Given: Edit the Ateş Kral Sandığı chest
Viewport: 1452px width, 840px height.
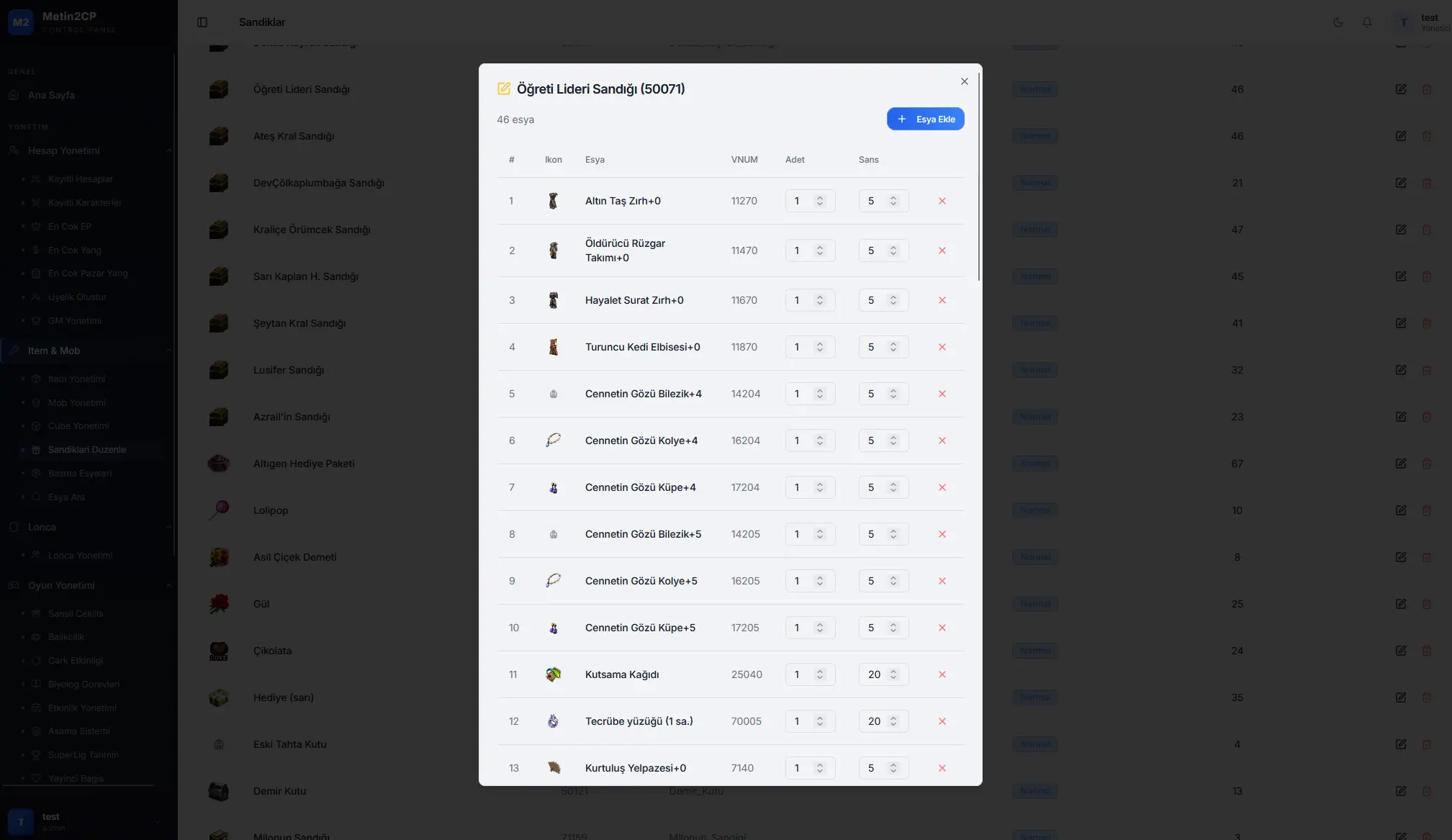Looking at the screenshot, I should (x=1400, y=136).
